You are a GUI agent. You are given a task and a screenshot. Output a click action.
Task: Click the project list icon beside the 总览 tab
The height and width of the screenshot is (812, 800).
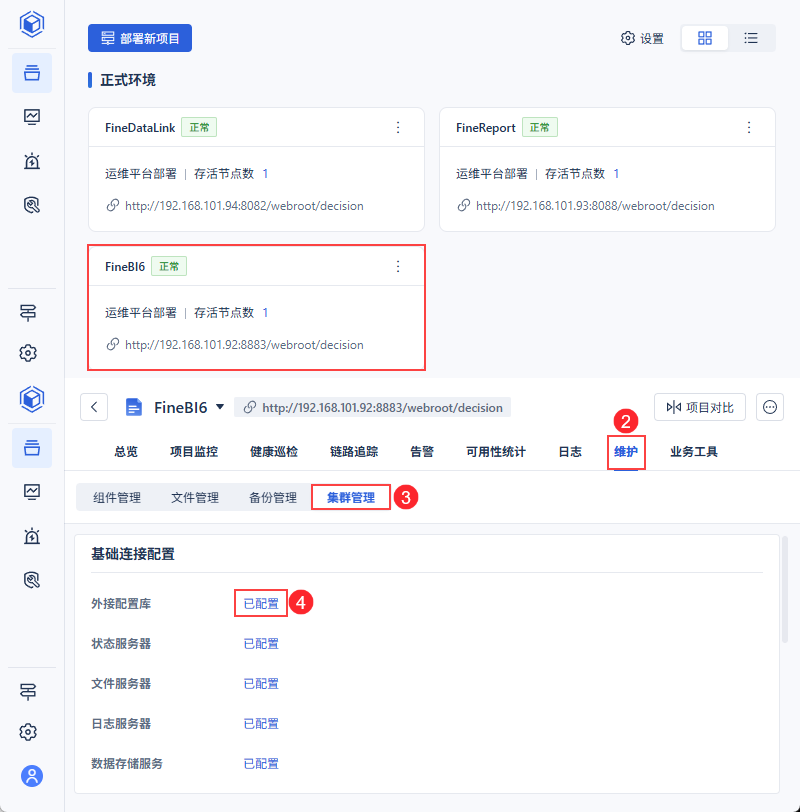[x=32, y=448]
